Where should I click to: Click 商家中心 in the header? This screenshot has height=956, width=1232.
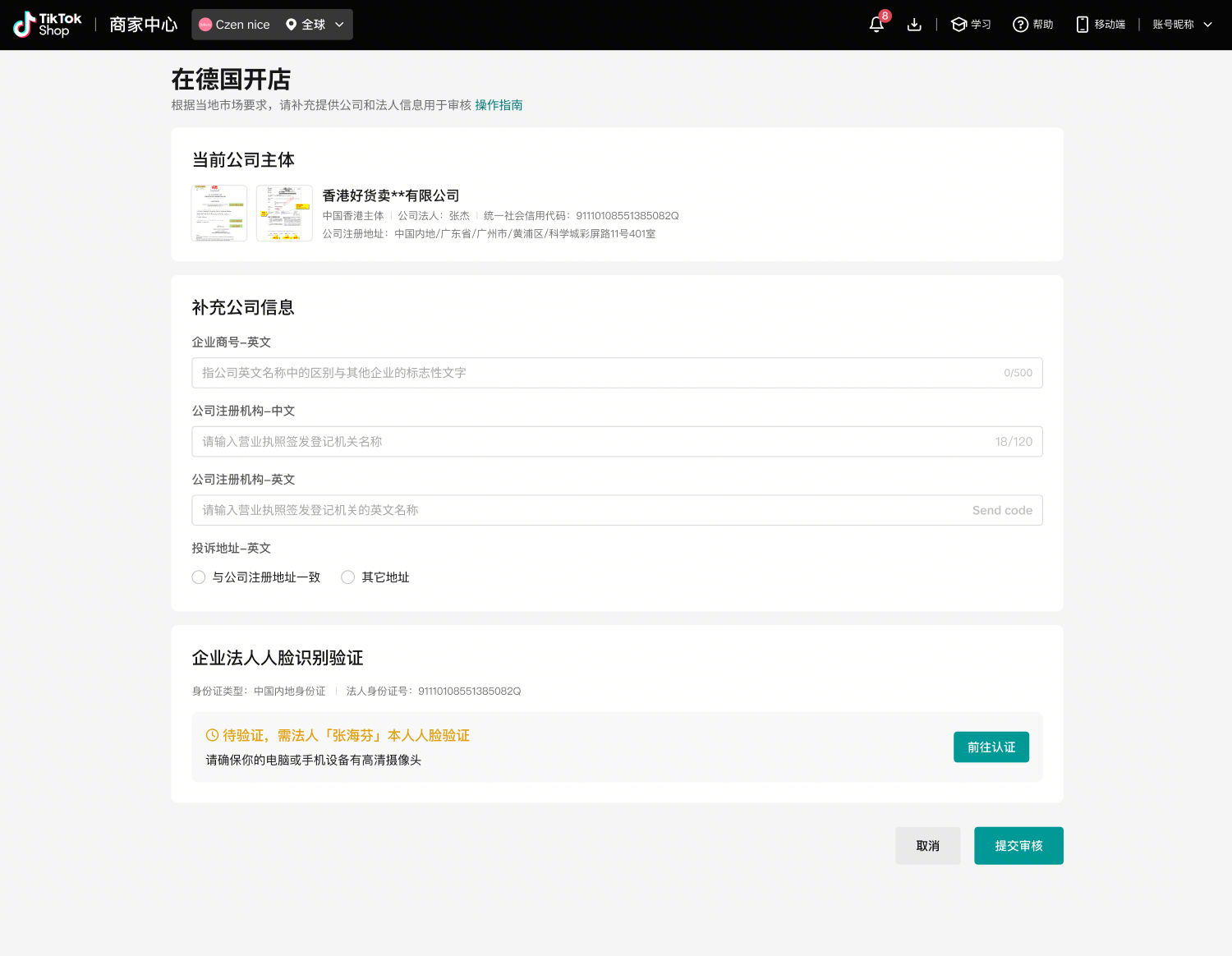(144, 25)
